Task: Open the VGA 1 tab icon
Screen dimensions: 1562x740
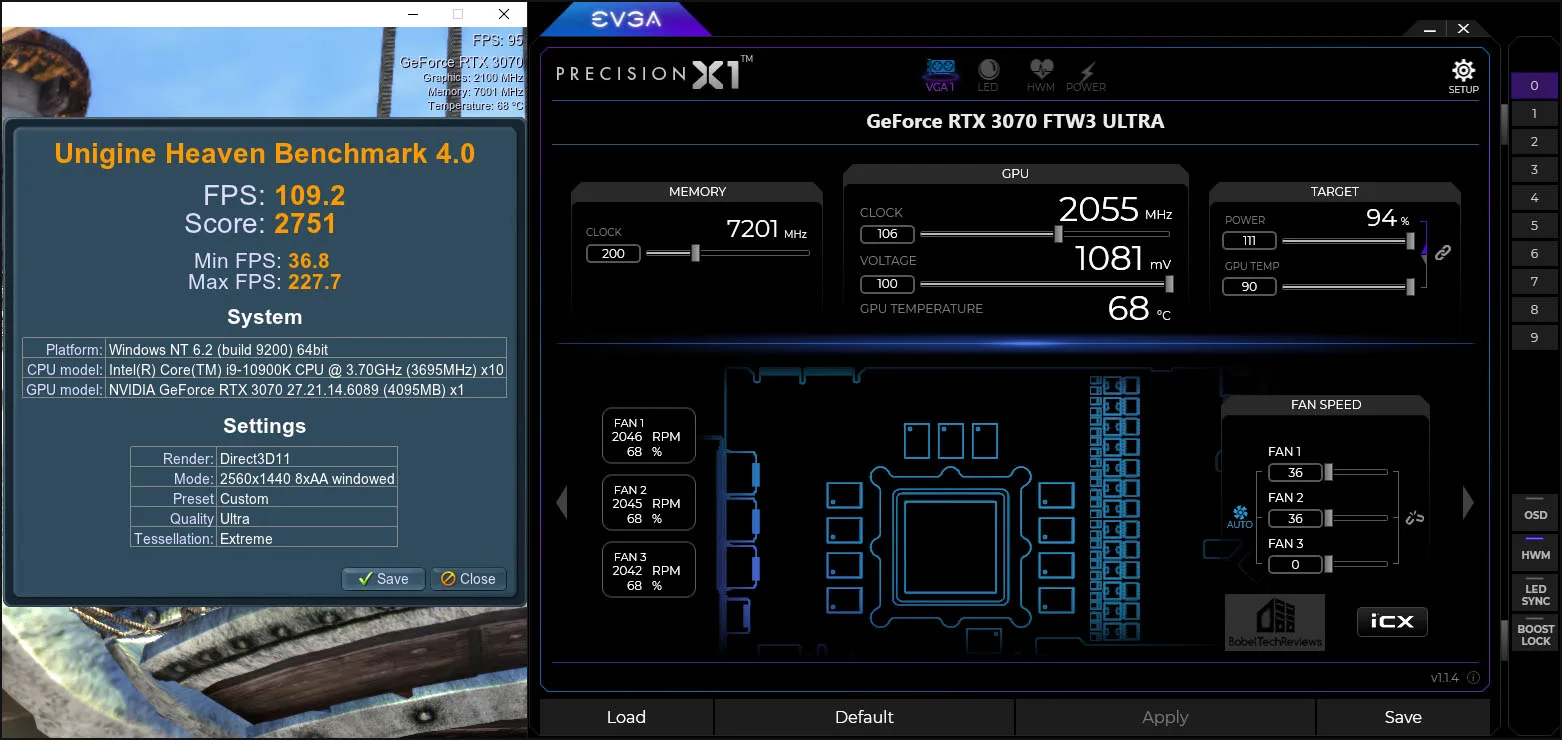Action: tap(940, 75)
